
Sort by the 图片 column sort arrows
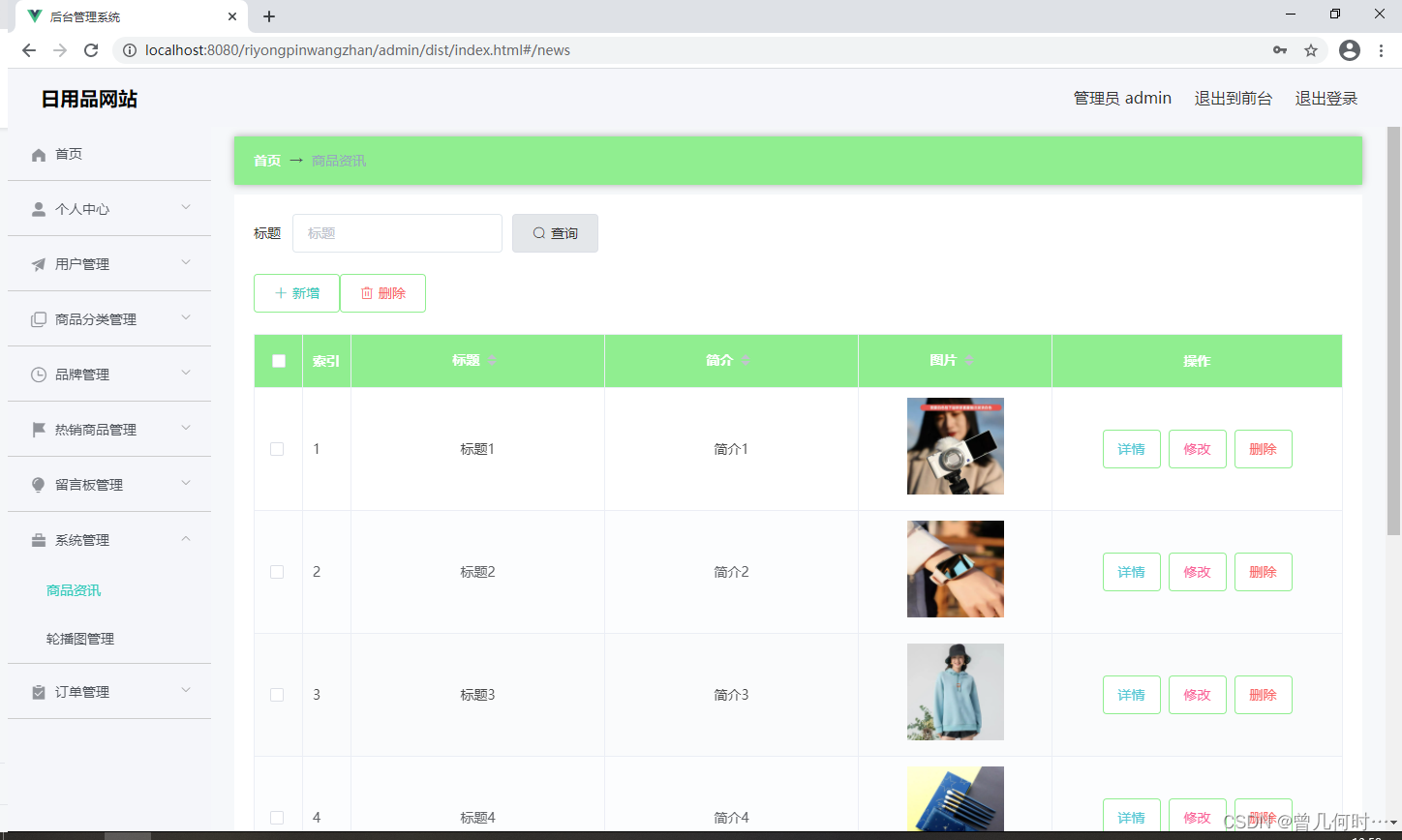[x=969, y=361]
